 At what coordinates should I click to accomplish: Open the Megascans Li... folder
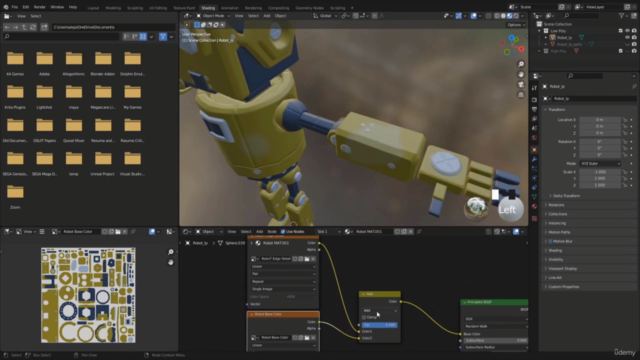103,96
